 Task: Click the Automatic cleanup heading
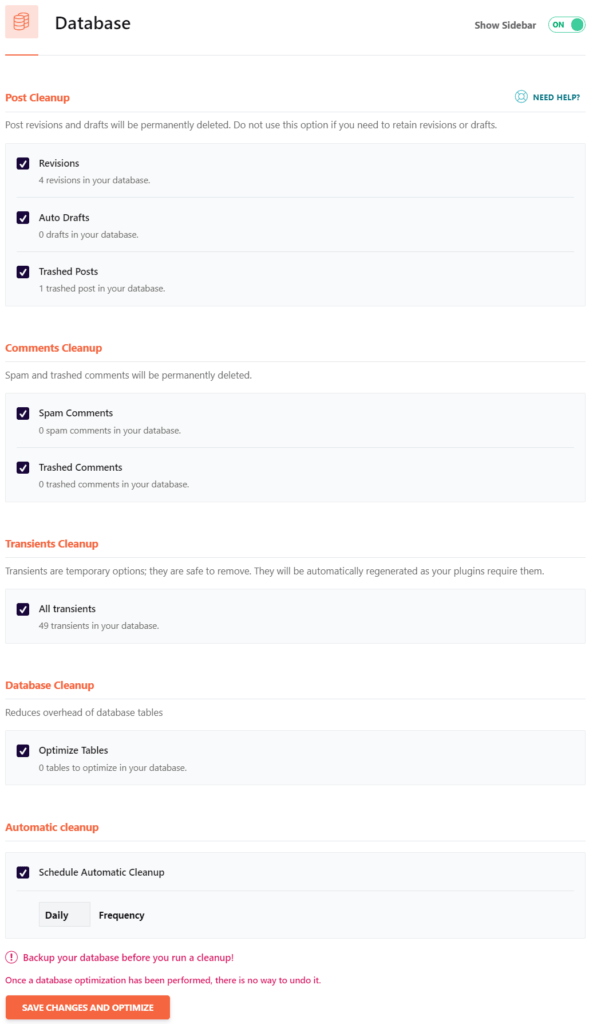click(52, 827)
